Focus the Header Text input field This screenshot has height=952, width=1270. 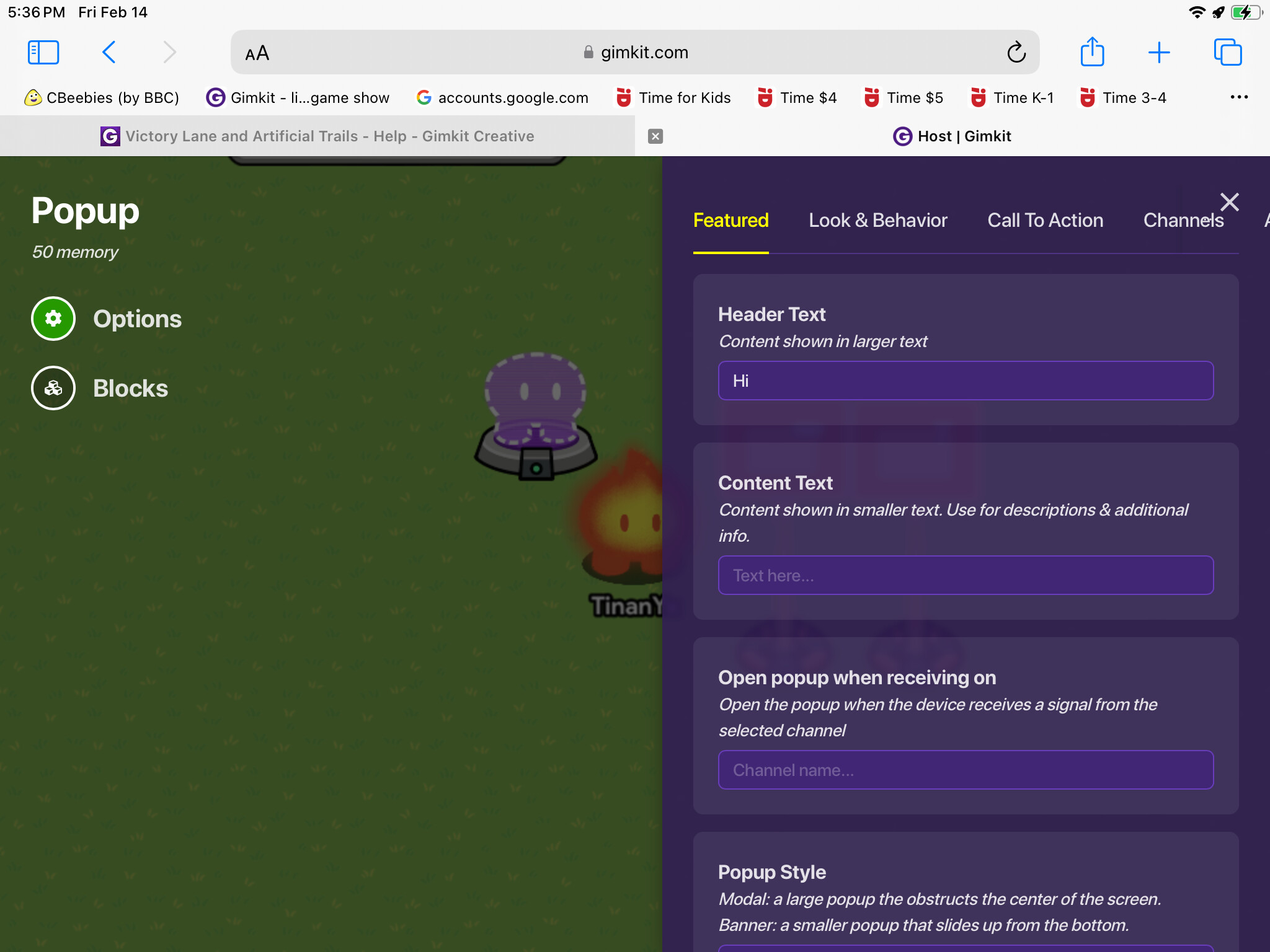click(x=966, y=381)
